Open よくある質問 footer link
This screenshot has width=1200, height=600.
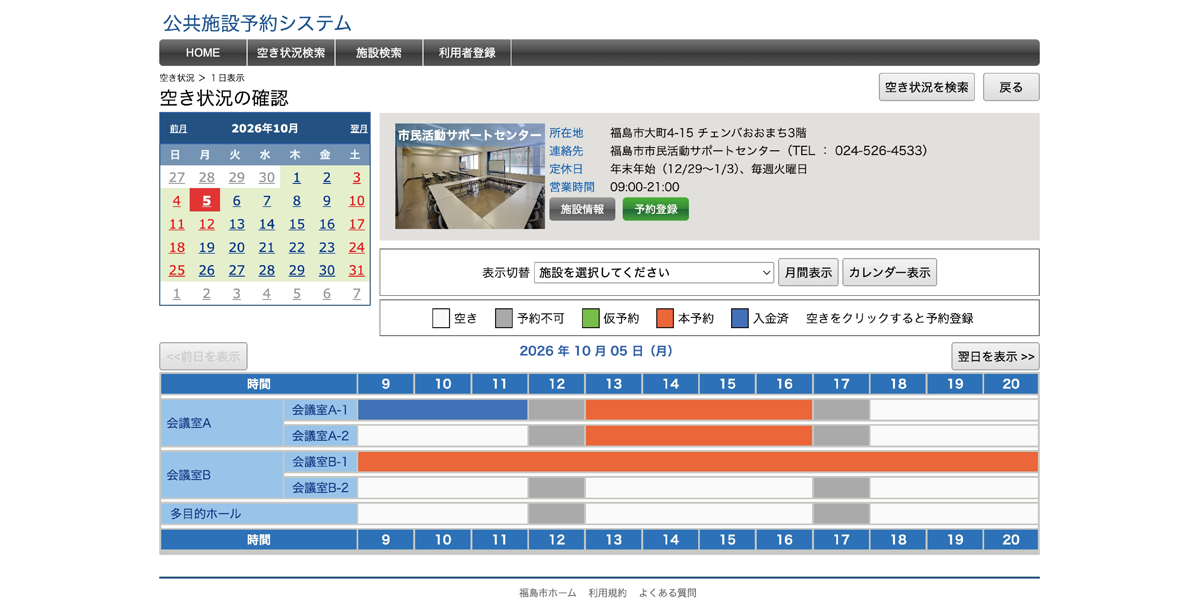pyautogui.click(x=667, y=593)
